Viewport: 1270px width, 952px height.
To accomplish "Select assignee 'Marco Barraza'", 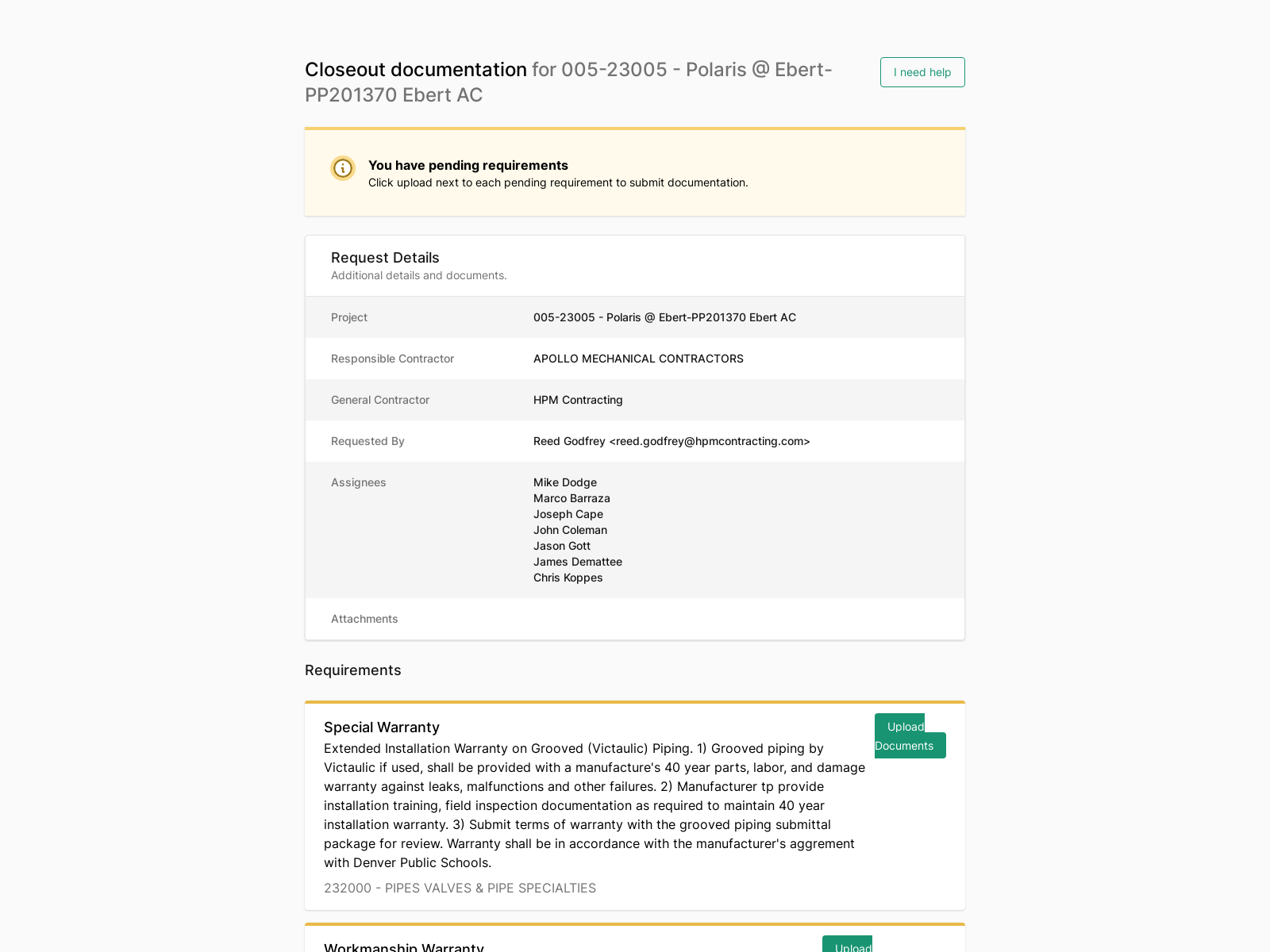I will tap(571, 498).
